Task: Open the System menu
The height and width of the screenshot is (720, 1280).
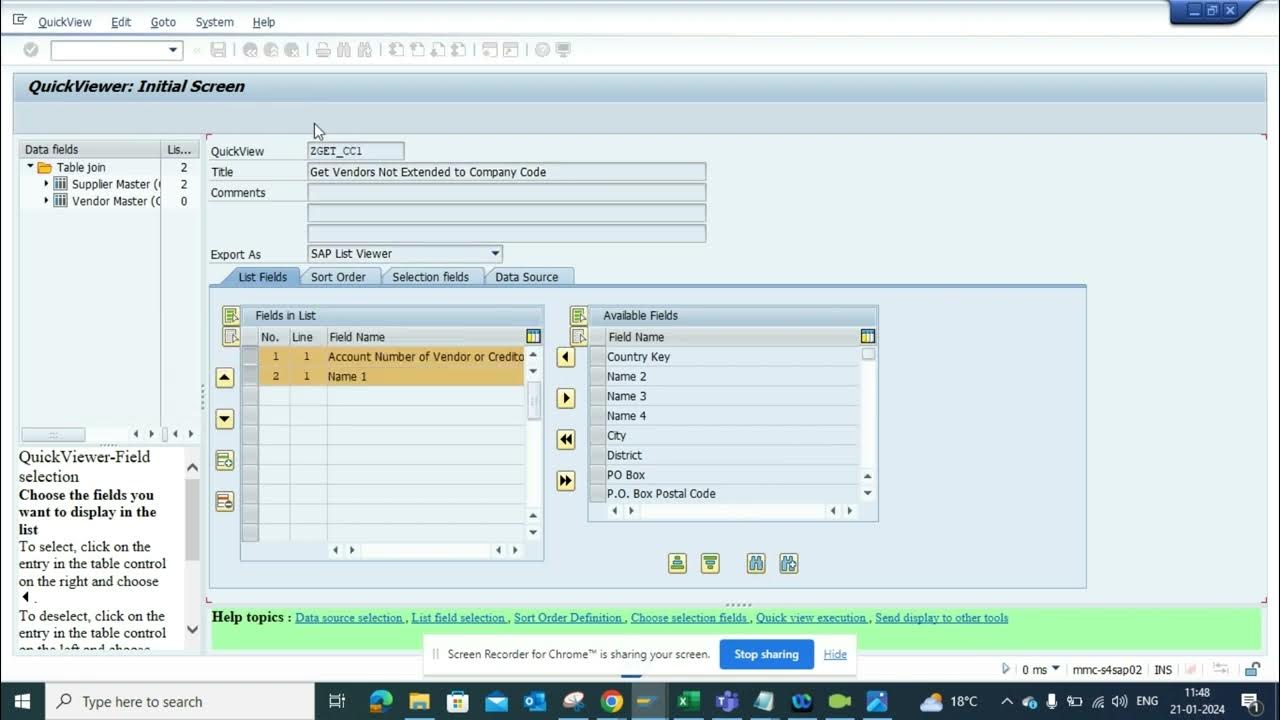Action: (x=214, y=22)
